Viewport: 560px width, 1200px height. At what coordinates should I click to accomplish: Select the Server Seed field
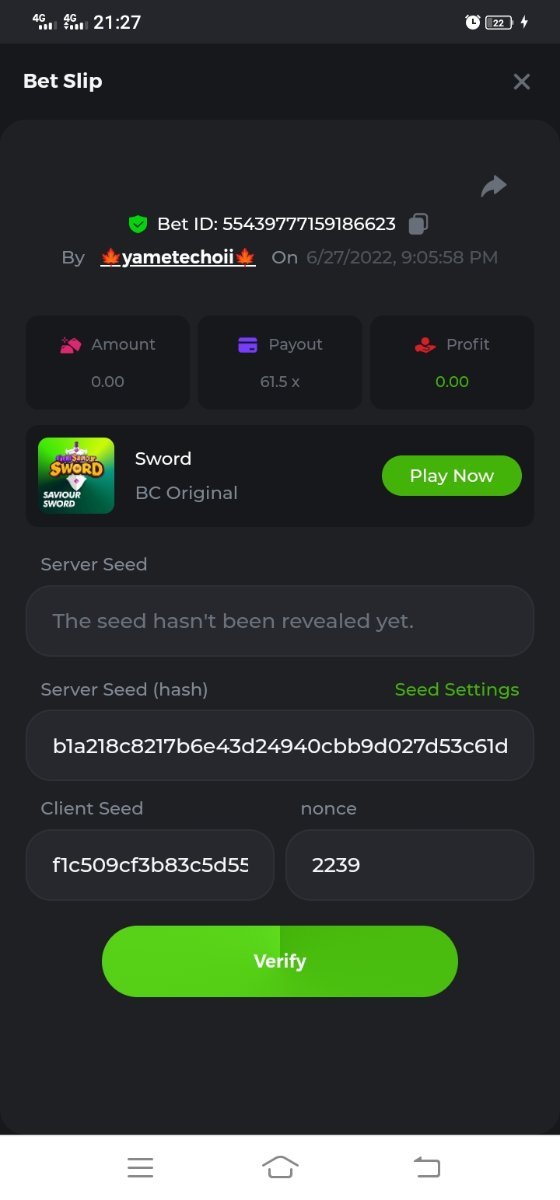pyautogui.click(x=280, y=621)
